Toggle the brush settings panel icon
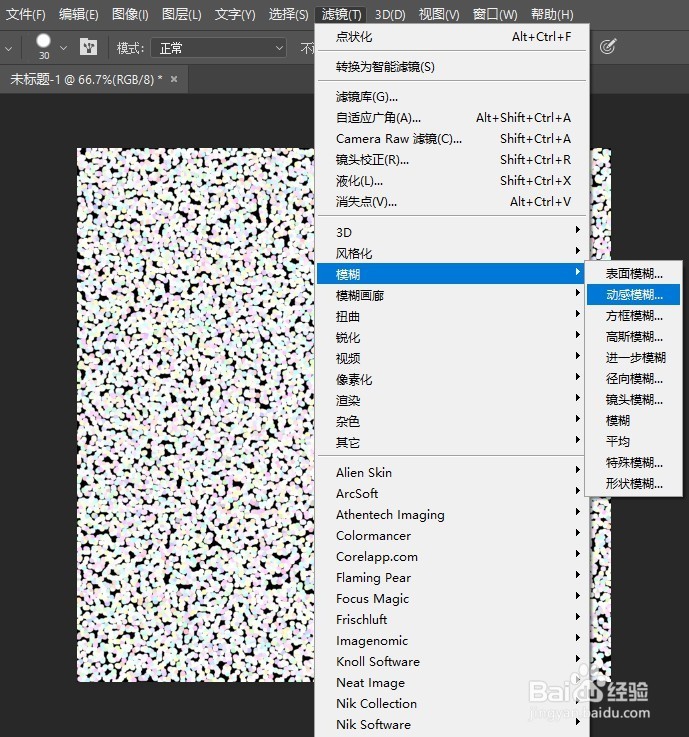Viewport: 689px width, 737px height. (x=88, y=47)
